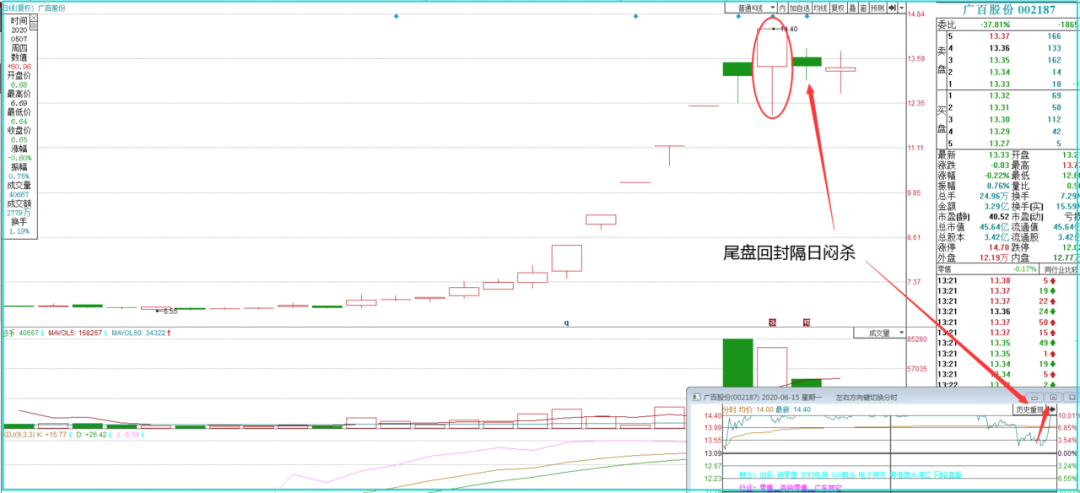Image resolution: width=1080 pixels, height=493 pixels.
Task: Click the leftmost blue diamond marker at chart top
Action: (x=396, y=16)
